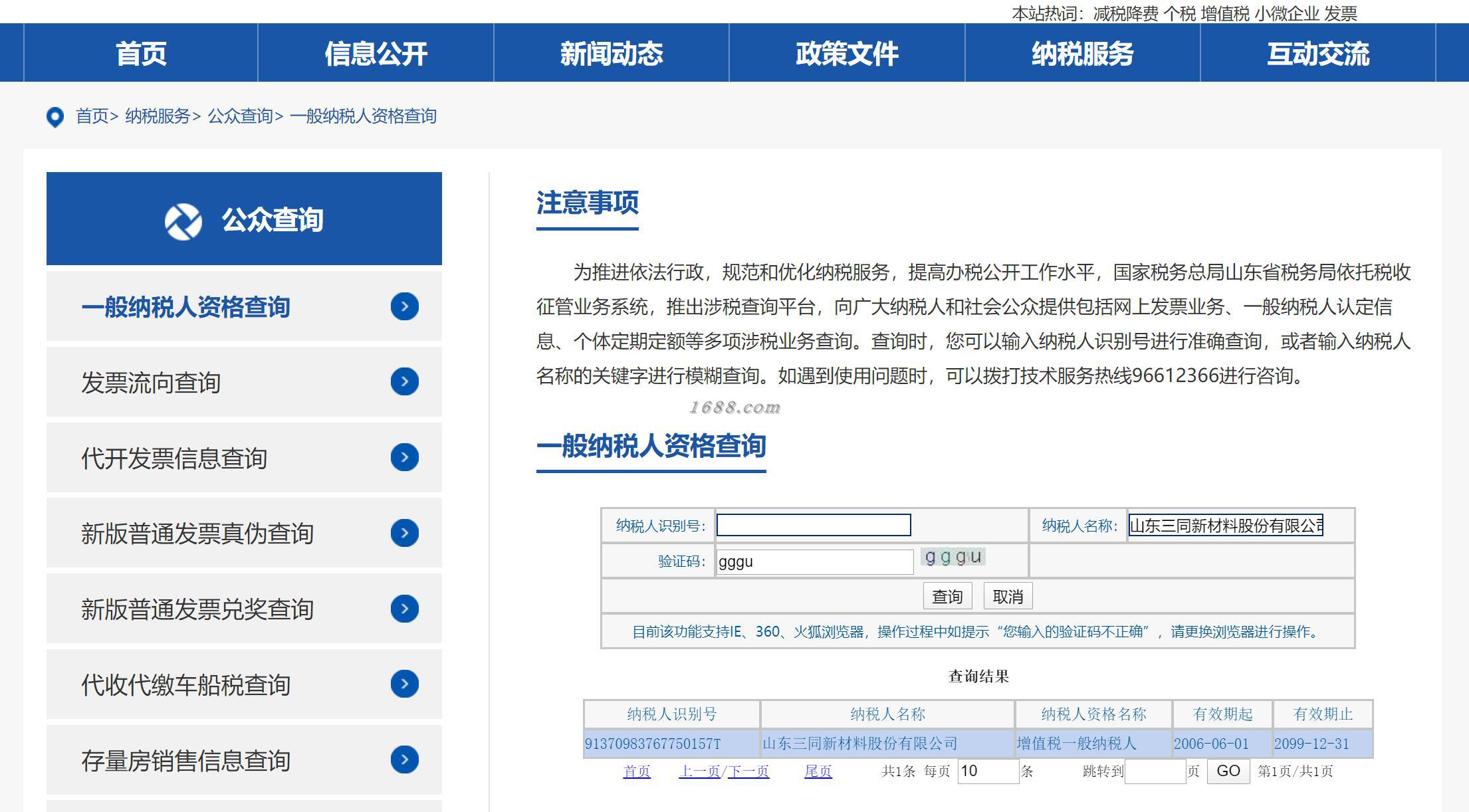Open the 政策文件 navigation menu
This screenshot has height=812, width=1469.
(x=847, y=54)
